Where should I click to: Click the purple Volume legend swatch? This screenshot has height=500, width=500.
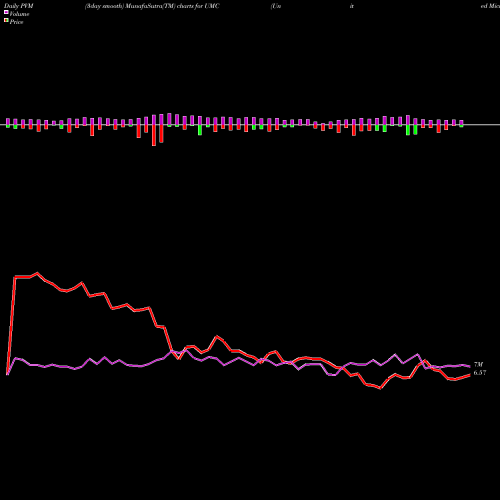[x=6, y=12]
